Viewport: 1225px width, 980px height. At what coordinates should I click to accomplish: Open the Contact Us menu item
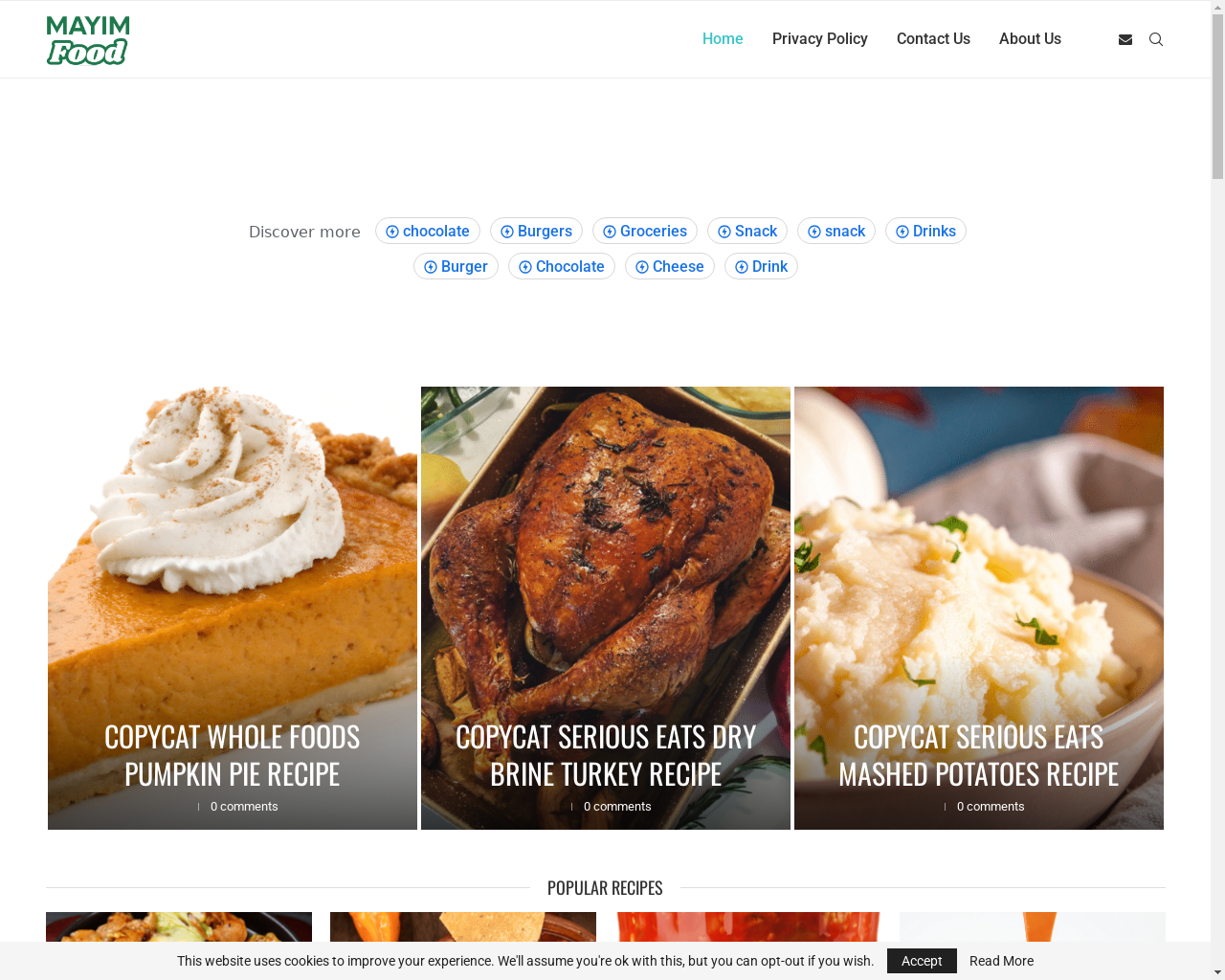coord(933,39)
